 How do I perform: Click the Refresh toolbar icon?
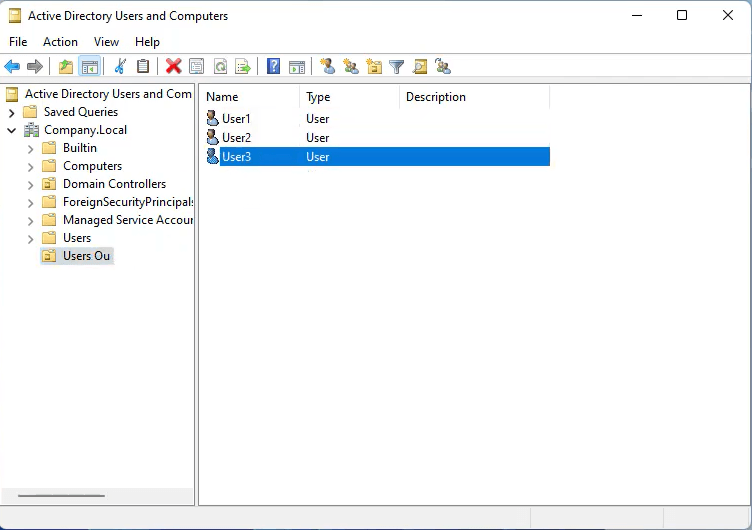point(219,67)
